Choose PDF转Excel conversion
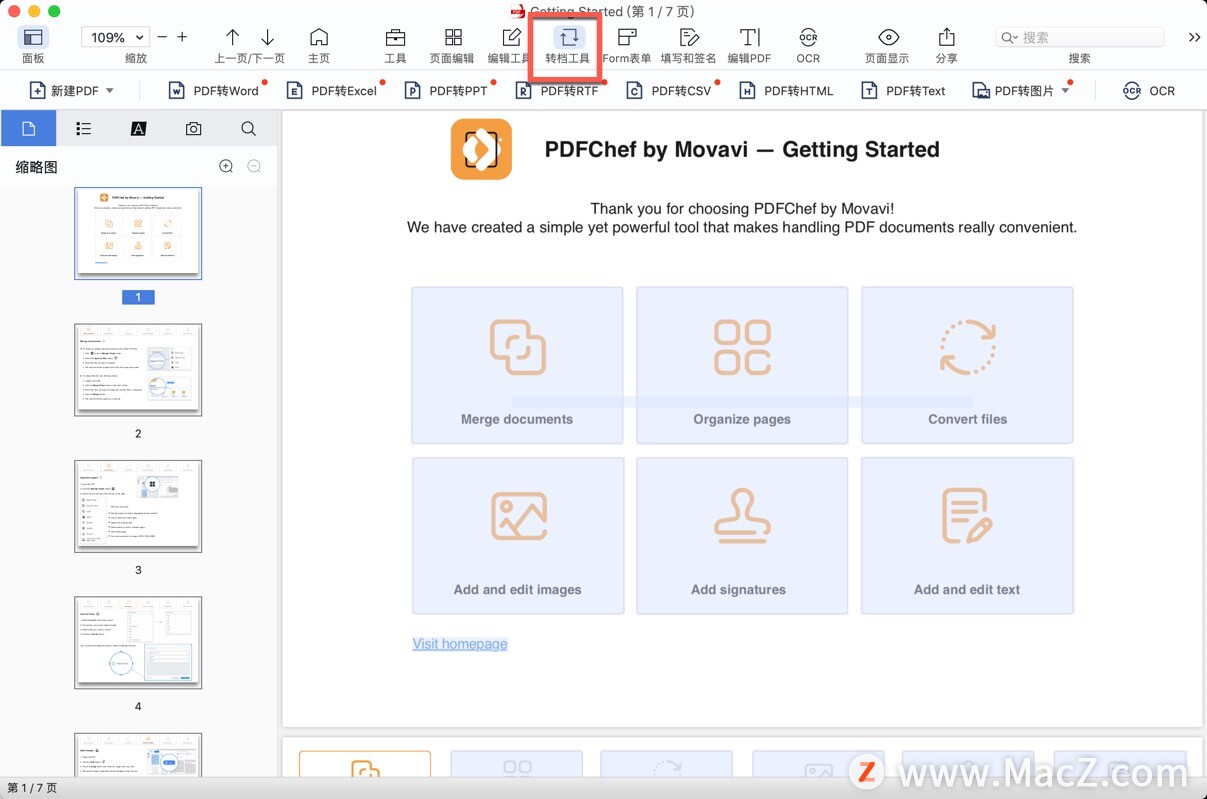 [x=332, y=91]
